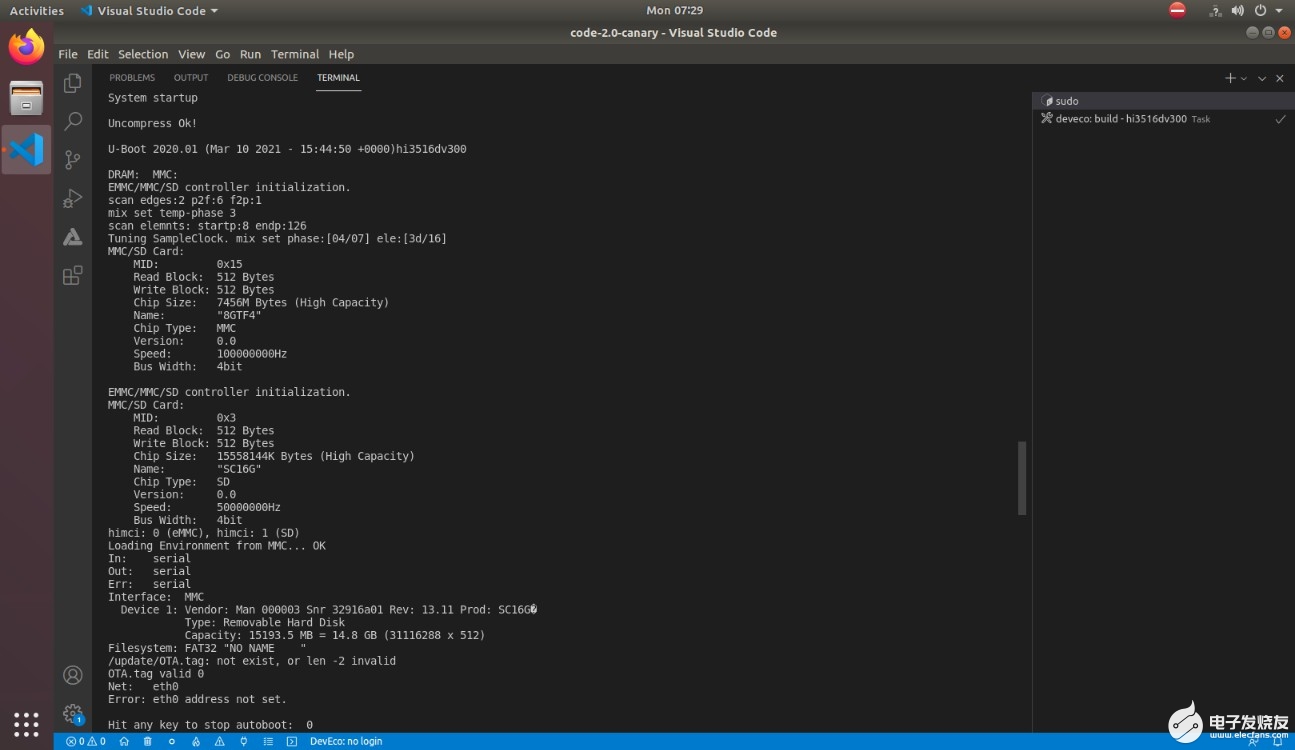Select the deveco: build - hi3516dv300 task terminal
Viewport: 1295px width, 750px height.
pyautogui.click(x=1163, y=119)
